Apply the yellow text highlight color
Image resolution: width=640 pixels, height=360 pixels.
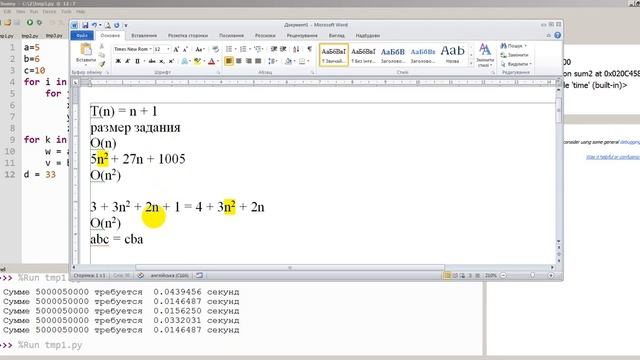pyautogui.click(x=197, y=61)
